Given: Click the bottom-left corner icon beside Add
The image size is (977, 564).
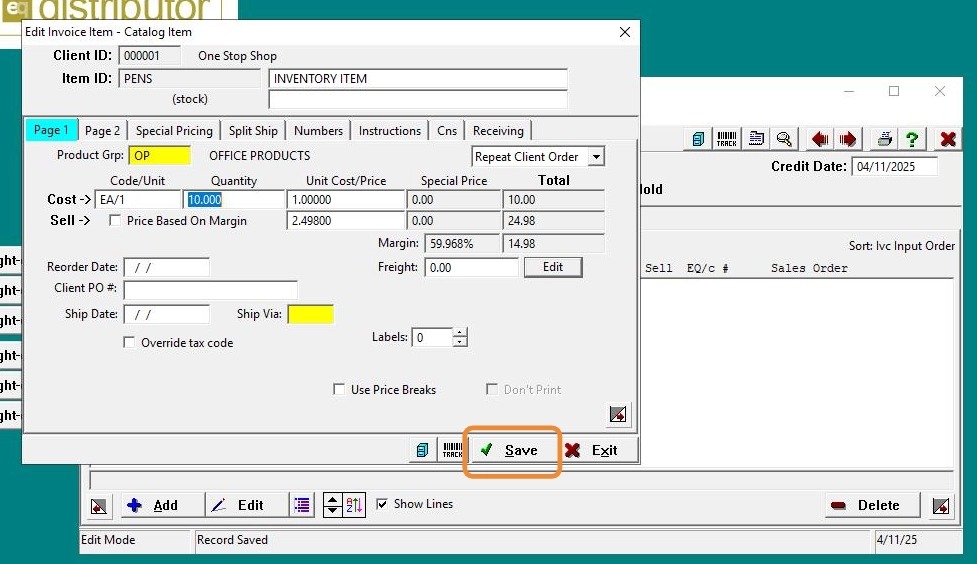Looking at the screenshot, I should pos(99,506).
